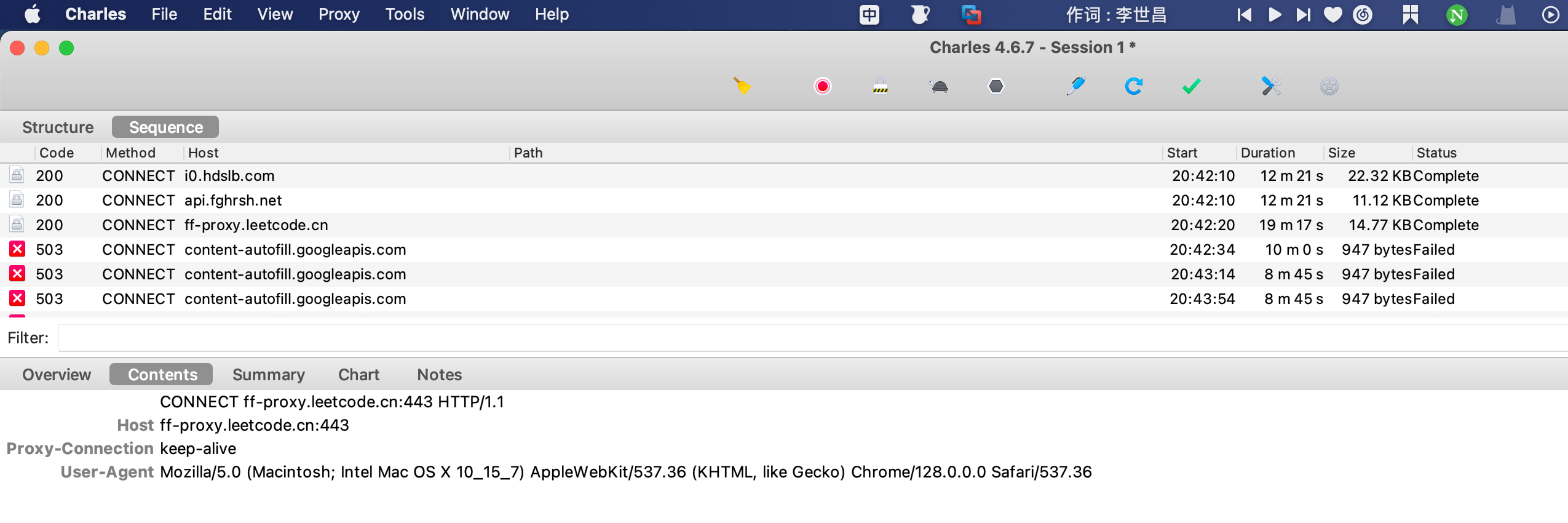This screenshot has height=523, width=1568.
Task: Click the bookmark-shaped icon in the menu bar
Action: (1410, 15)
